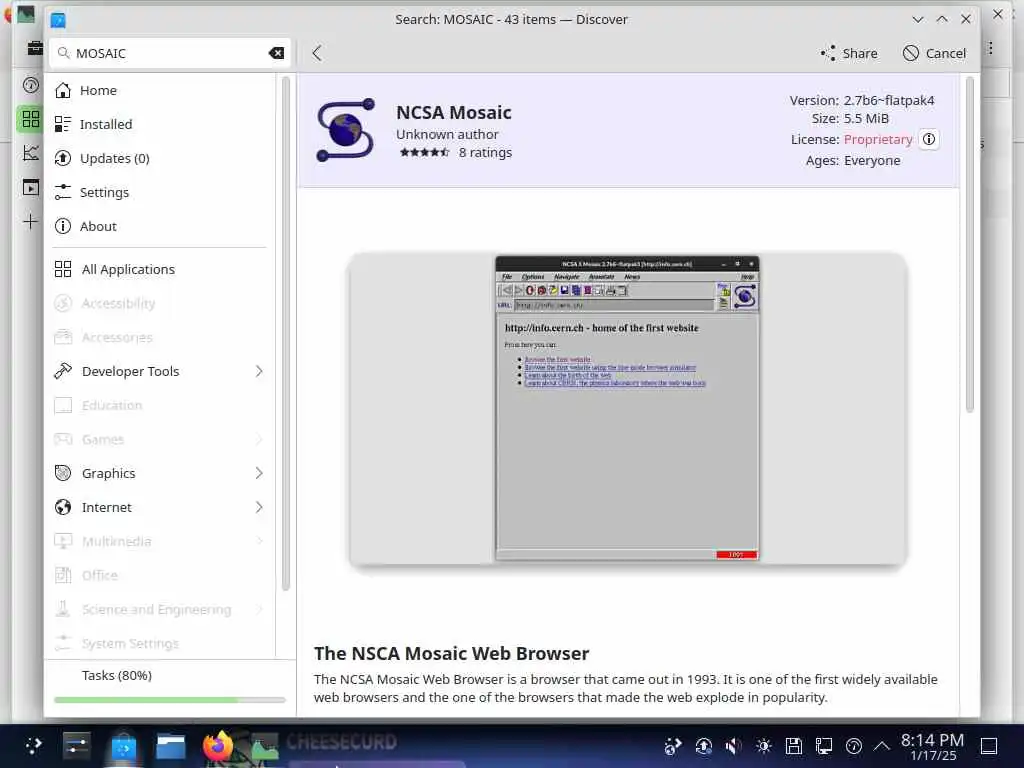Click the Share button
The height and width of the screenshot is (768, 1024).
pyautogui.click(x=849, y=53)
